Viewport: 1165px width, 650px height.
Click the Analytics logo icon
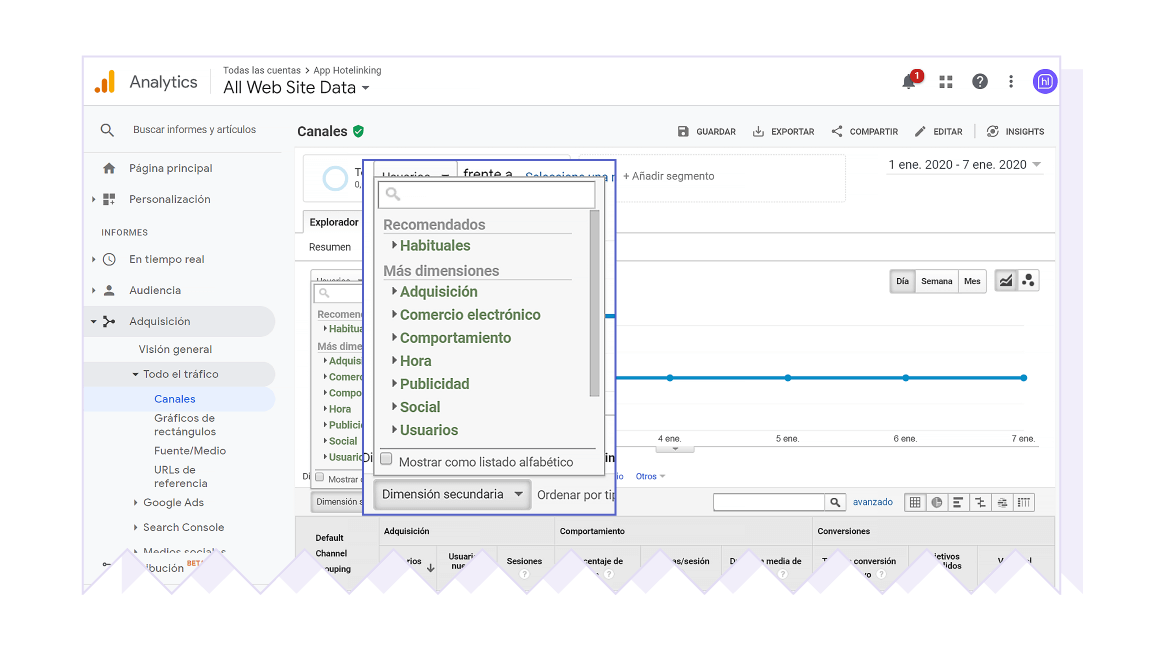[105, 82]
